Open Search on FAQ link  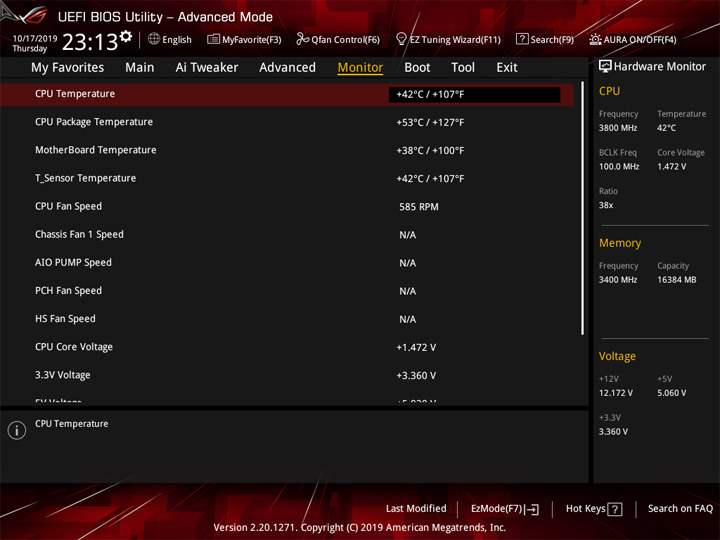pyautogui.click(x=680, y=508)
